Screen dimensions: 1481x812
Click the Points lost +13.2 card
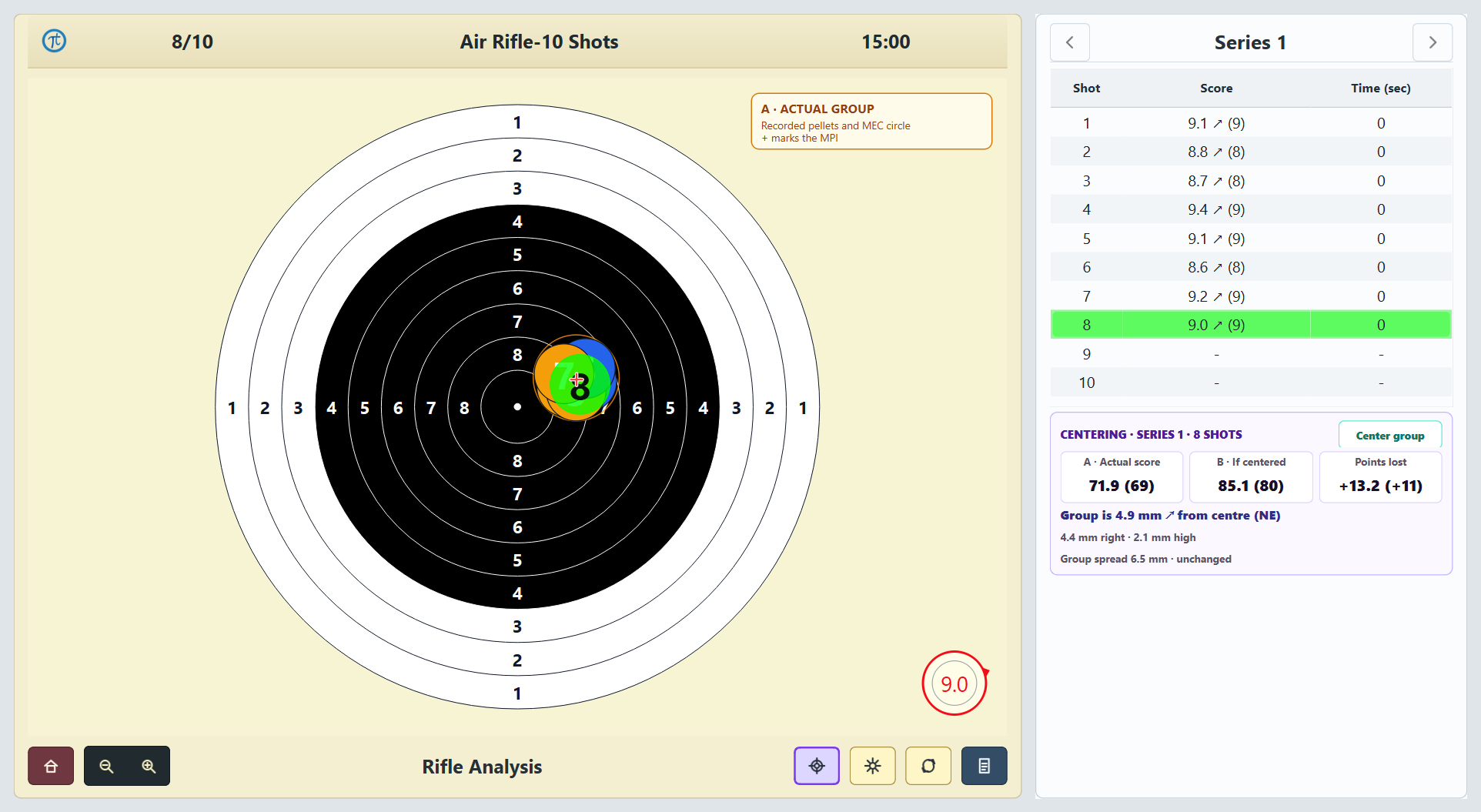[1381, 476]
